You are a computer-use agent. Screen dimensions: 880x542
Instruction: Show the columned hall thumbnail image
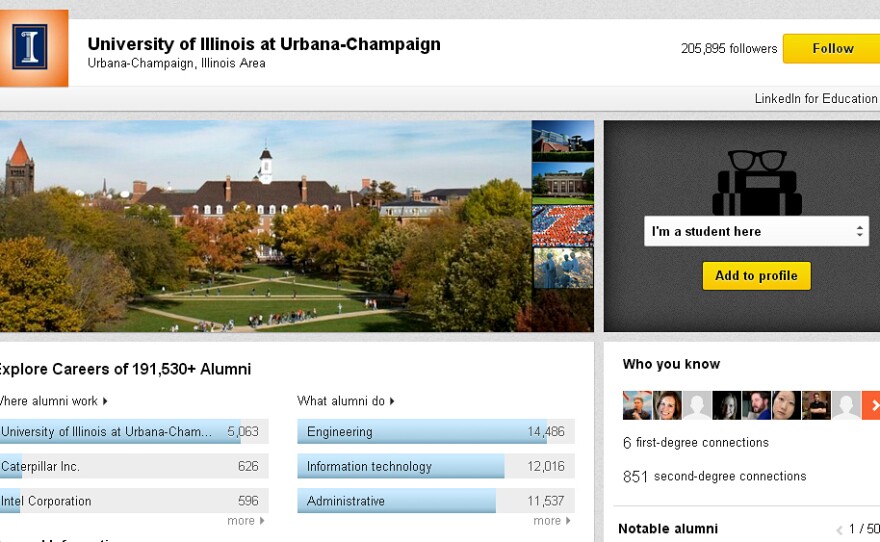click(562, 184)
